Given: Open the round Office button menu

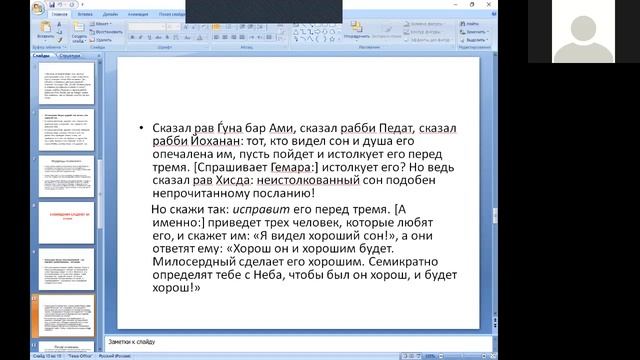Looking at the screenshot, I should [x=38, y=8].
